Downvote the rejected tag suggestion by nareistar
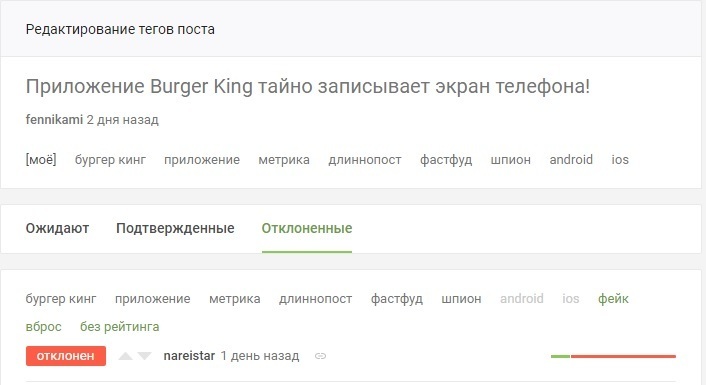Image resolution: width=706 pixels, height=385 pixels. click(x=144, y=356)
